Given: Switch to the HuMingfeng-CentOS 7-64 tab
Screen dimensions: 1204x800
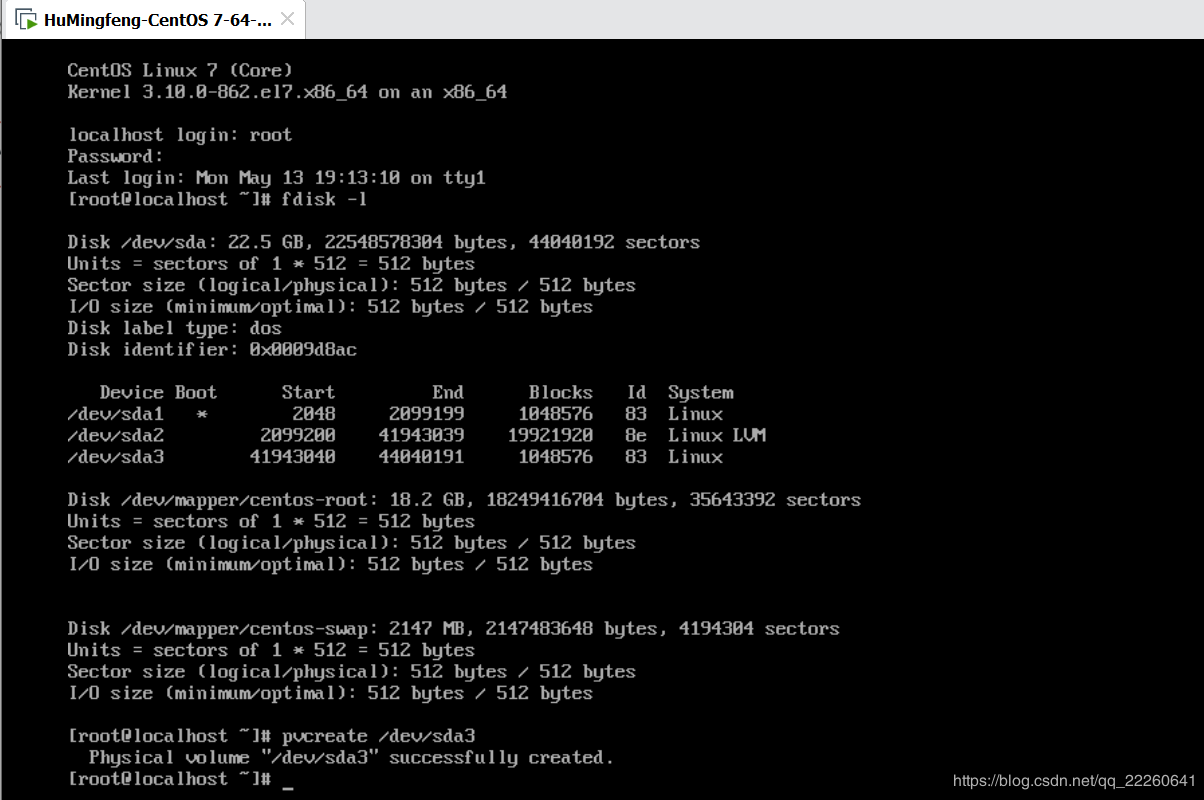Looking at the screenshot, I should tap(157, 20).
